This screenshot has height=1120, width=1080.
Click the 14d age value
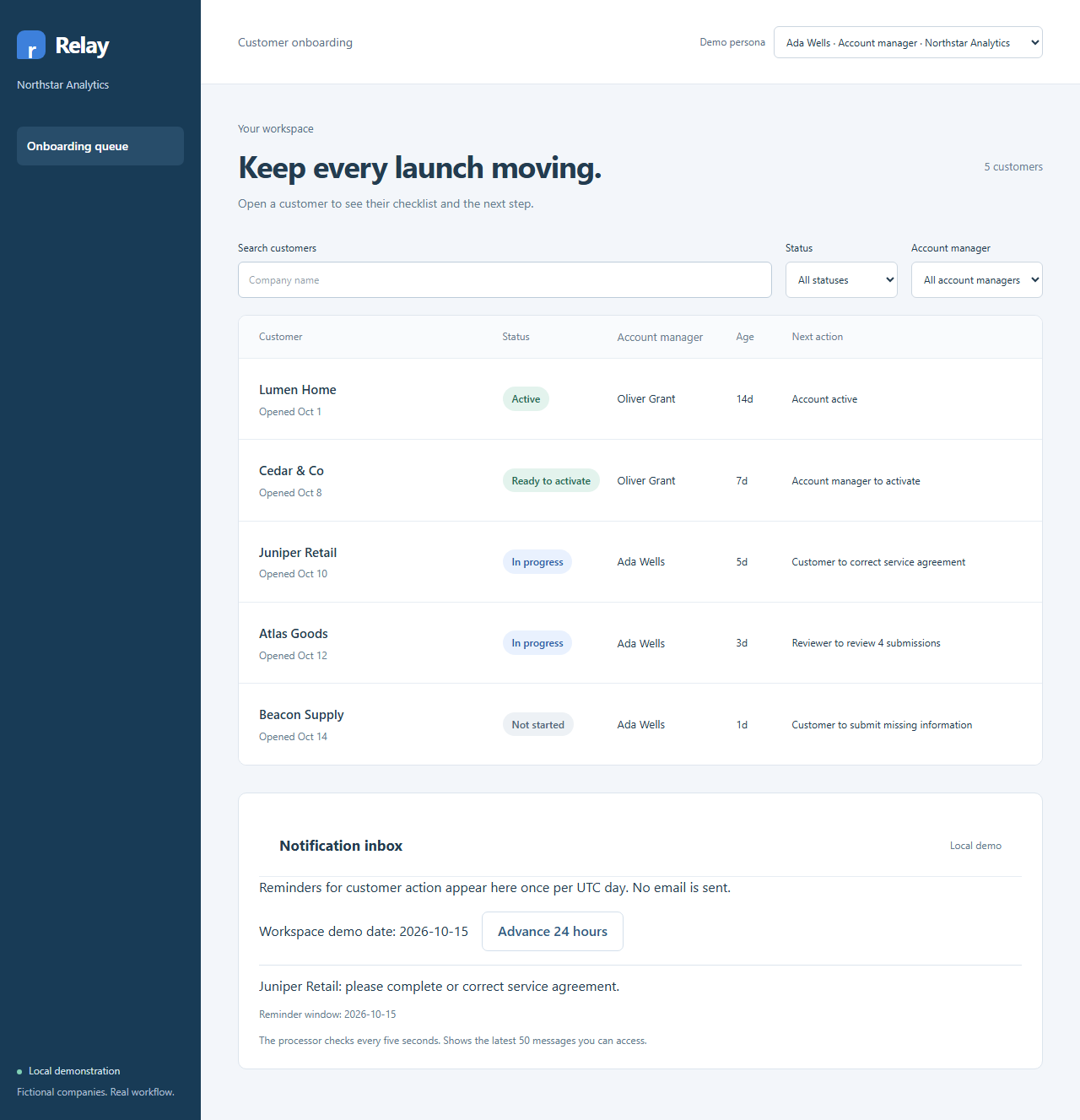744,399
